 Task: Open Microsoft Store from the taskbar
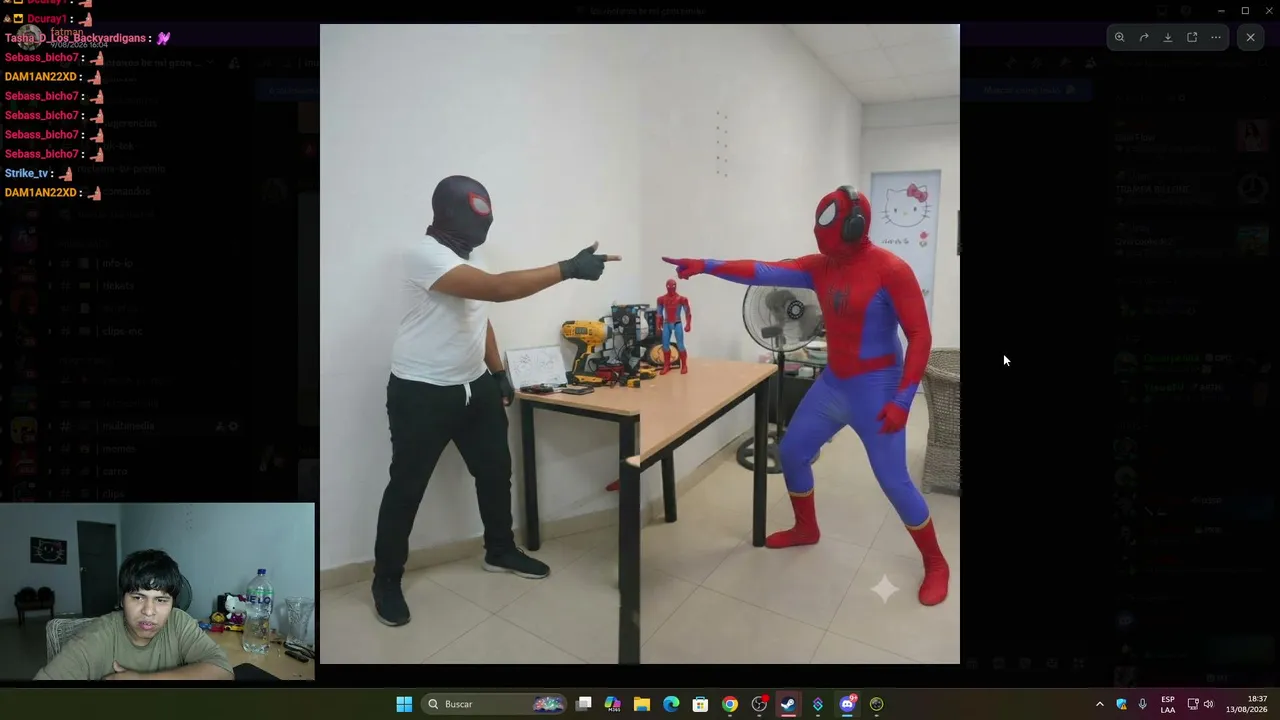(700, 704)
